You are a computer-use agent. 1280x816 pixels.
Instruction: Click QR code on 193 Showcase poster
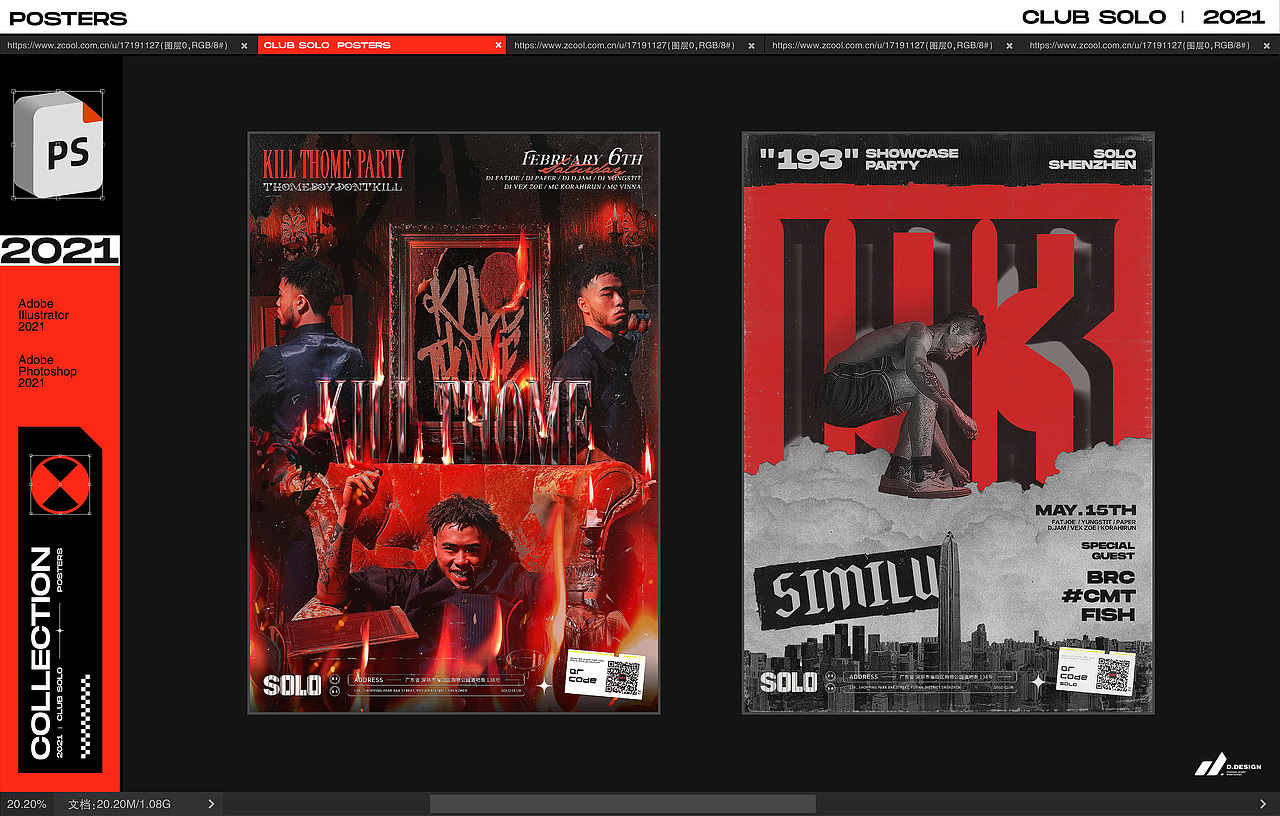tap(1113, 676)
